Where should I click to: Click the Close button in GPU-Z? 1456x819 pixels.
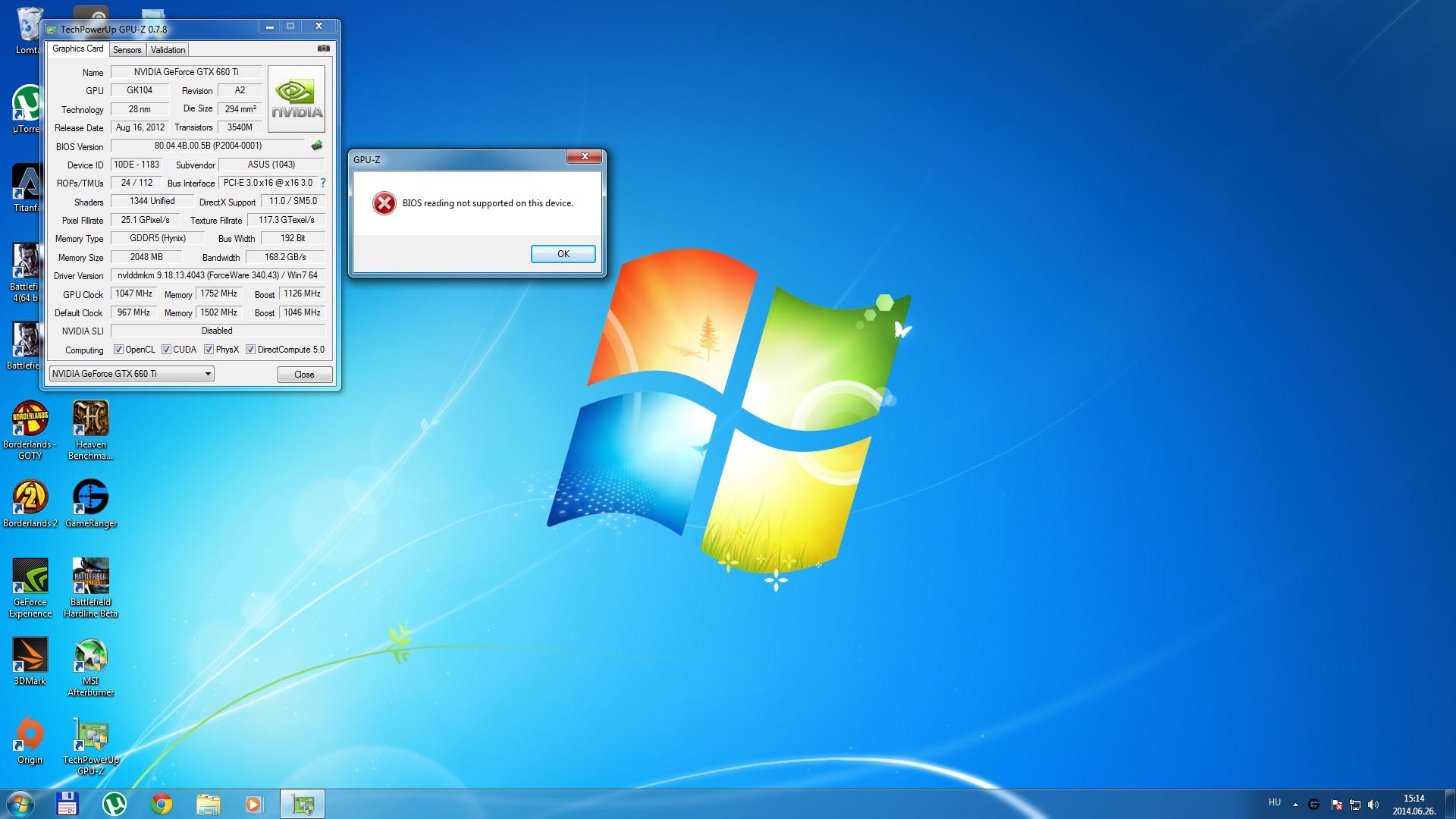[304, 375]
